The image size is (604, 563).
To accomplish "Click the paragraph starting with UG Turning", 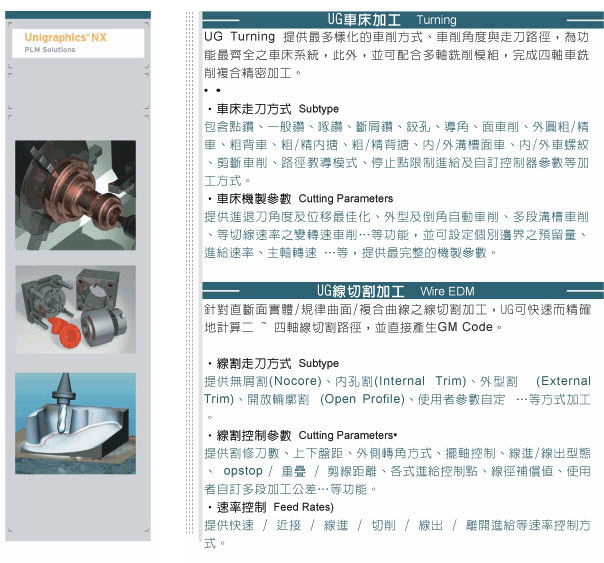I will pyautogui.click(x=396, y=55).
